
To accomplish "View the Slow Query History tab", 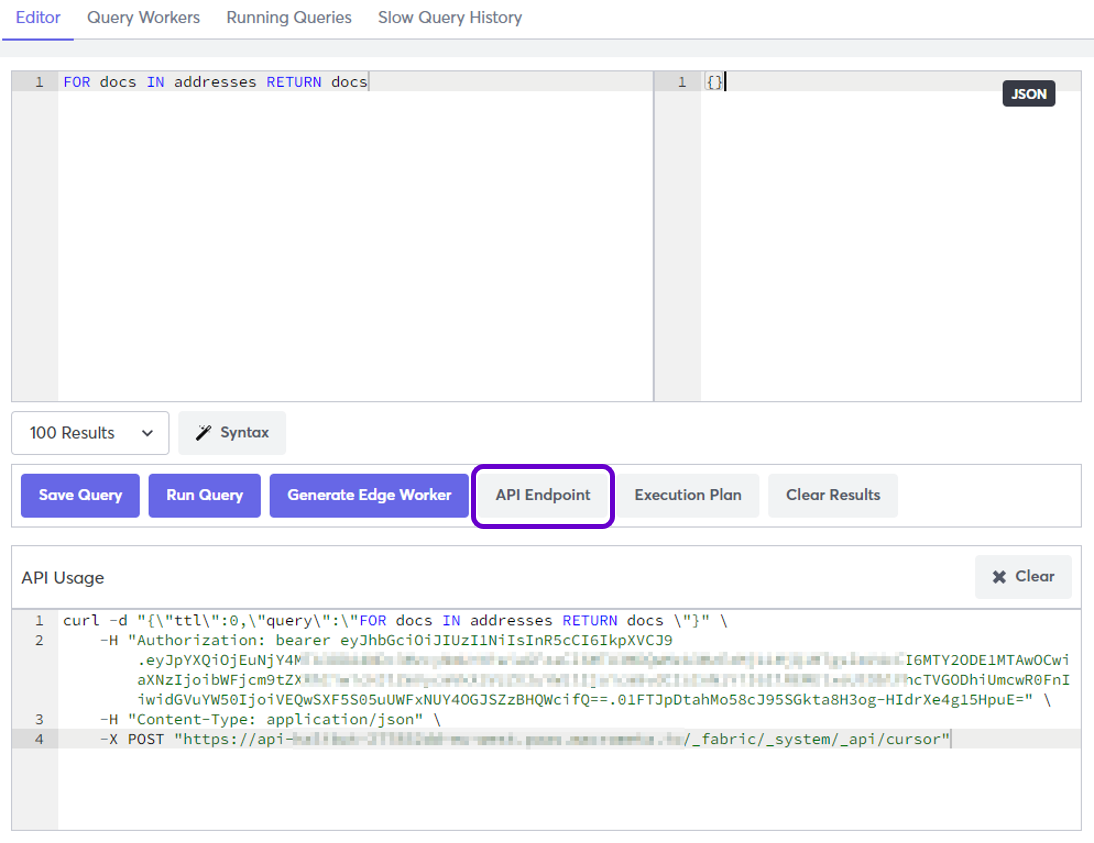I will pyautogui.click(x=450, y=17).
